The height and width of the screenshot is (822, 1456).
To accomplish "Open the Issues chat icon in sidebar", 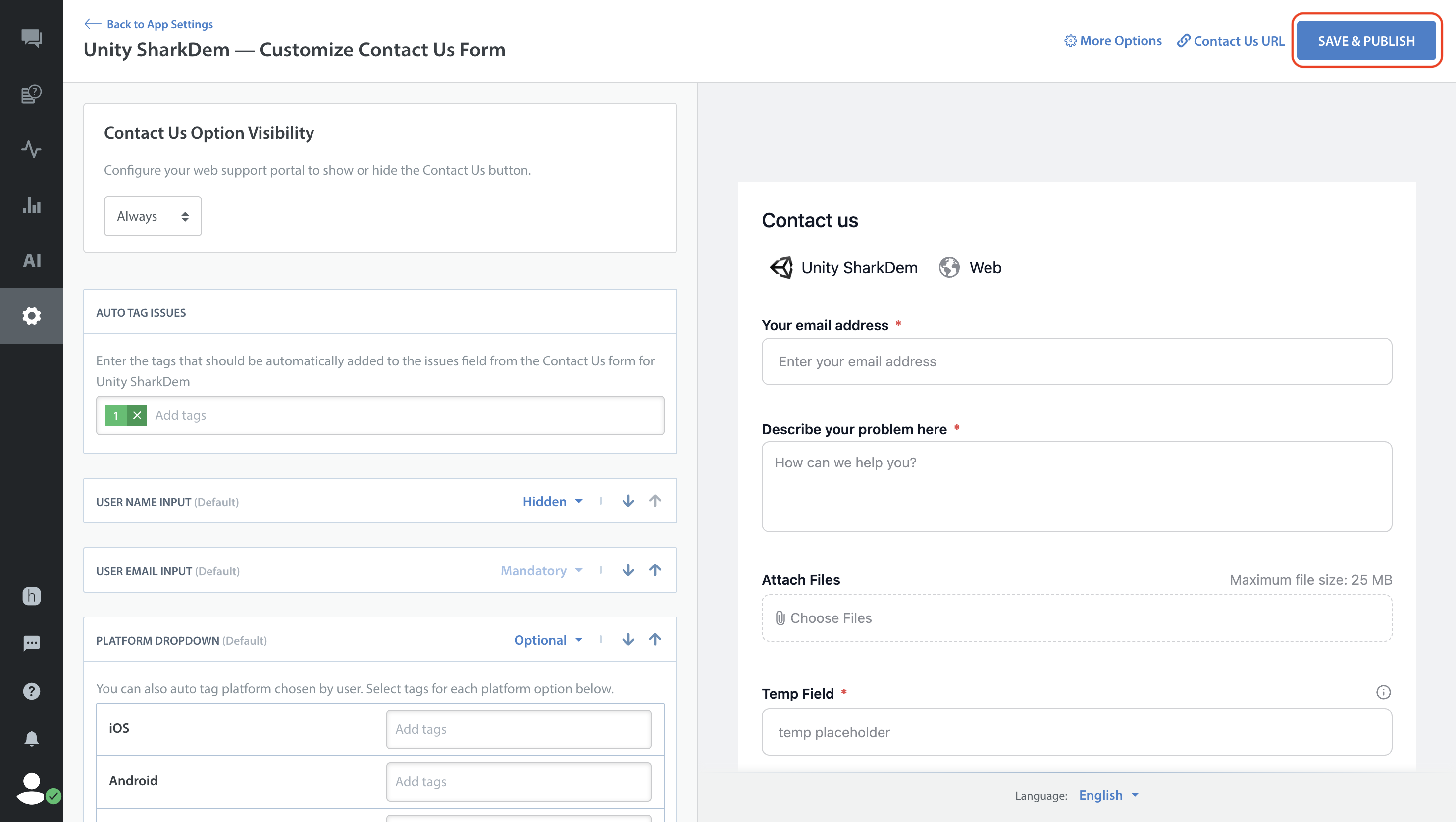I will tap(32, 38).
